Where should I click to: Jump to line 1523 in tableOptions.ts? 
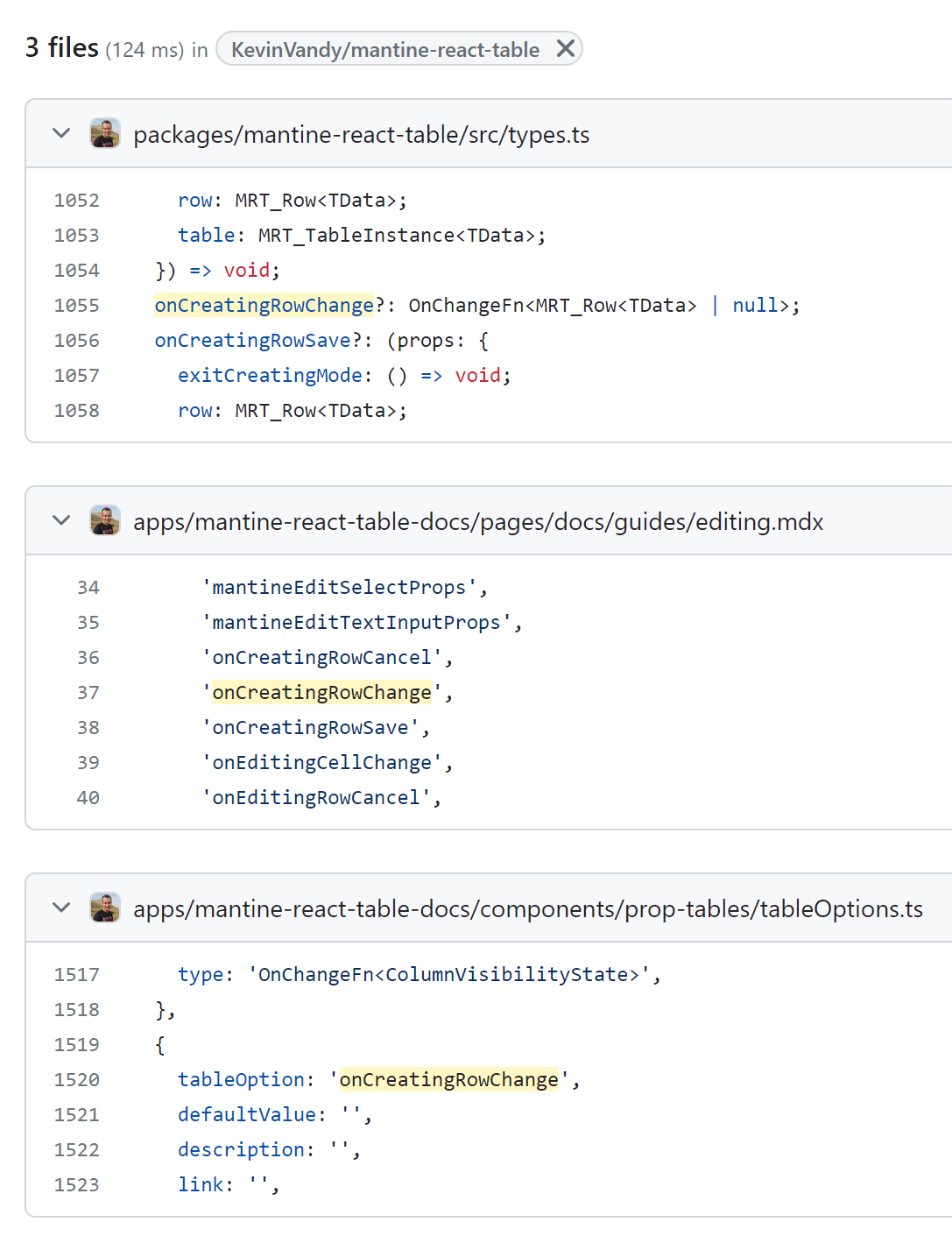77,1185
